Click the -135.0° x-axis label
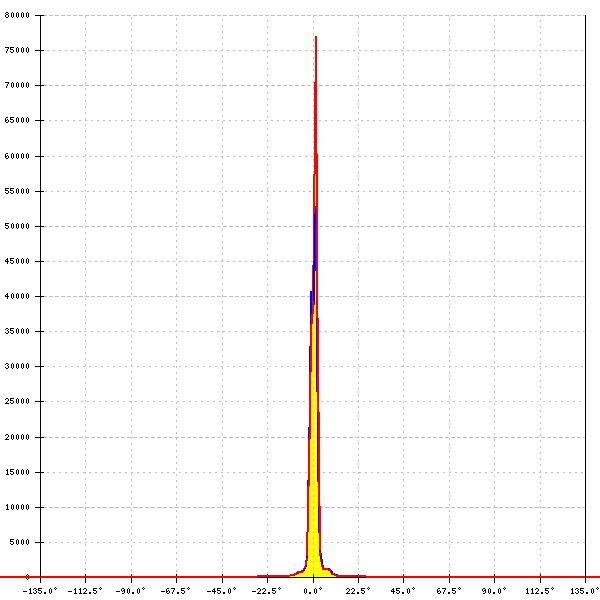The image size is (600, 600). click(x=40, y=591)
